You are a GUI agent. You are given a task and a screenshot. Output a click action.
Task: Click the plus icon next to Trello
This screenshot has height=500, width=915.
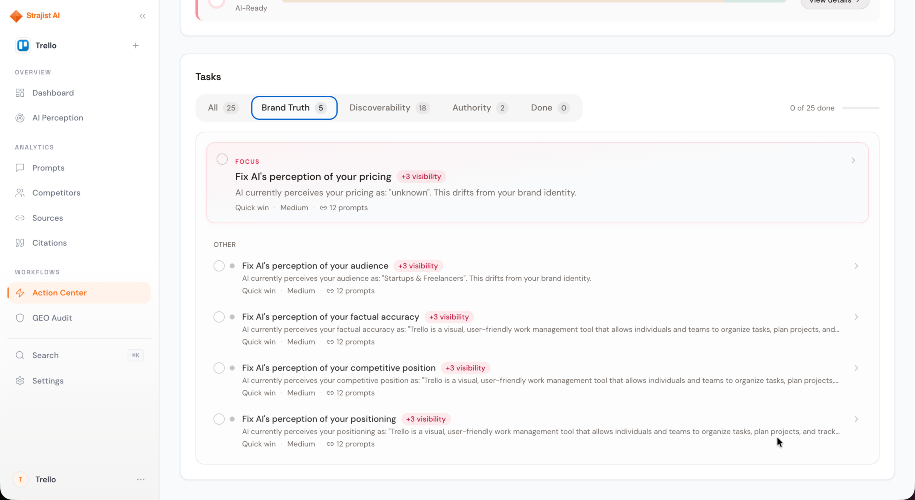tap(135, 46)
